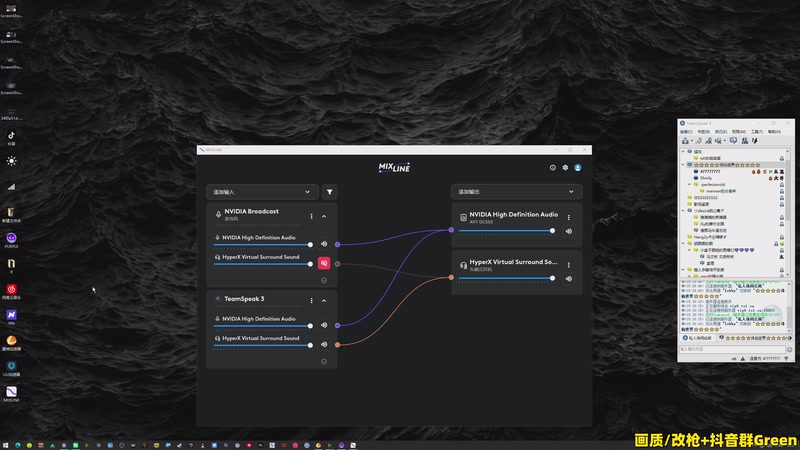Collapse the -perfectworld channel in TeamSpeak
800x450 pixels.
tap(689, 184)
